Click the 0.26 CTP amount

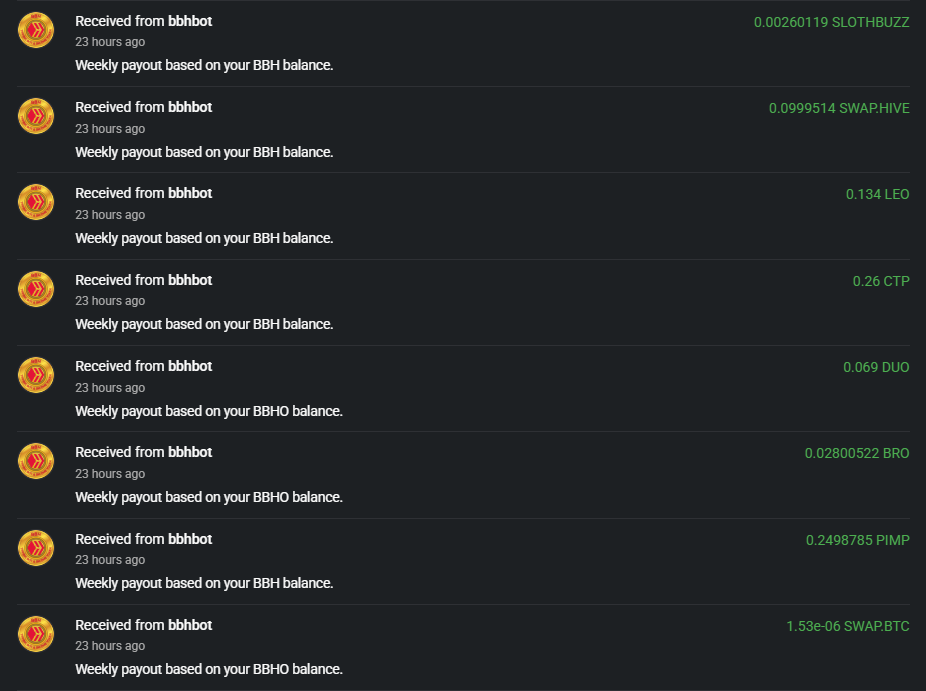point(881,281)
